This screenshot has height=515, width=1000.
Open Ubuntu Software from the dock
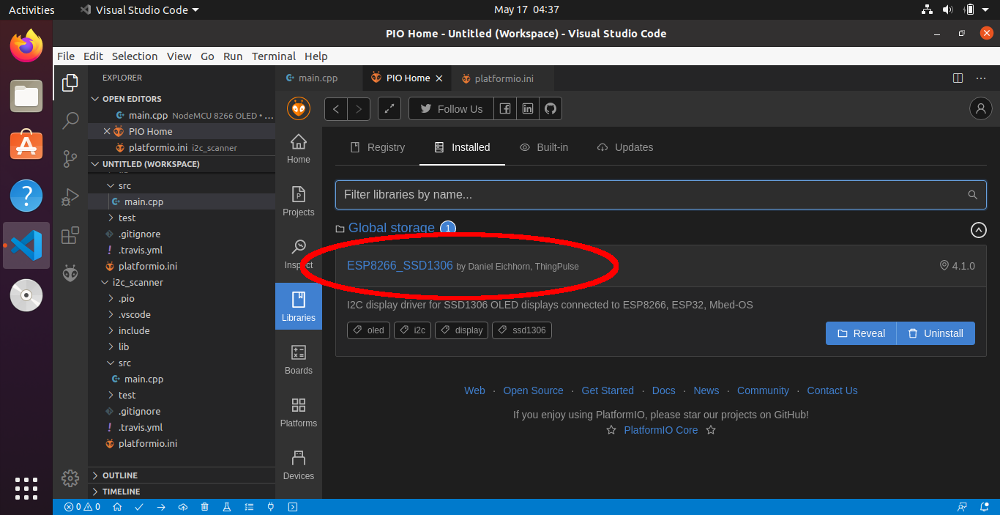[26, 146]
